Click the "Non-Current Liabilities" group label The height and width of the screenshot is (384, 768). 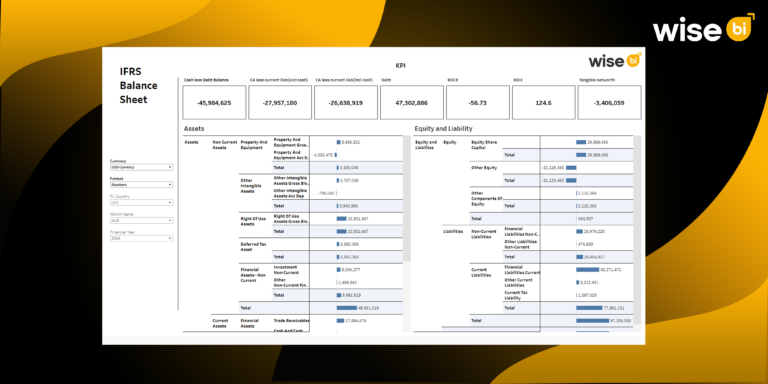click(x=483, y=234)
